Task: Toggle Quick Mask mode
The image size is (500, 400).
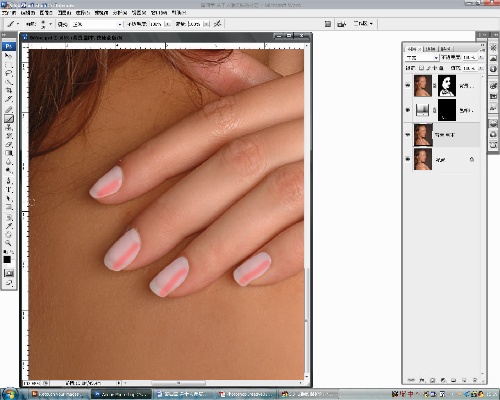Action: point(9,273)
